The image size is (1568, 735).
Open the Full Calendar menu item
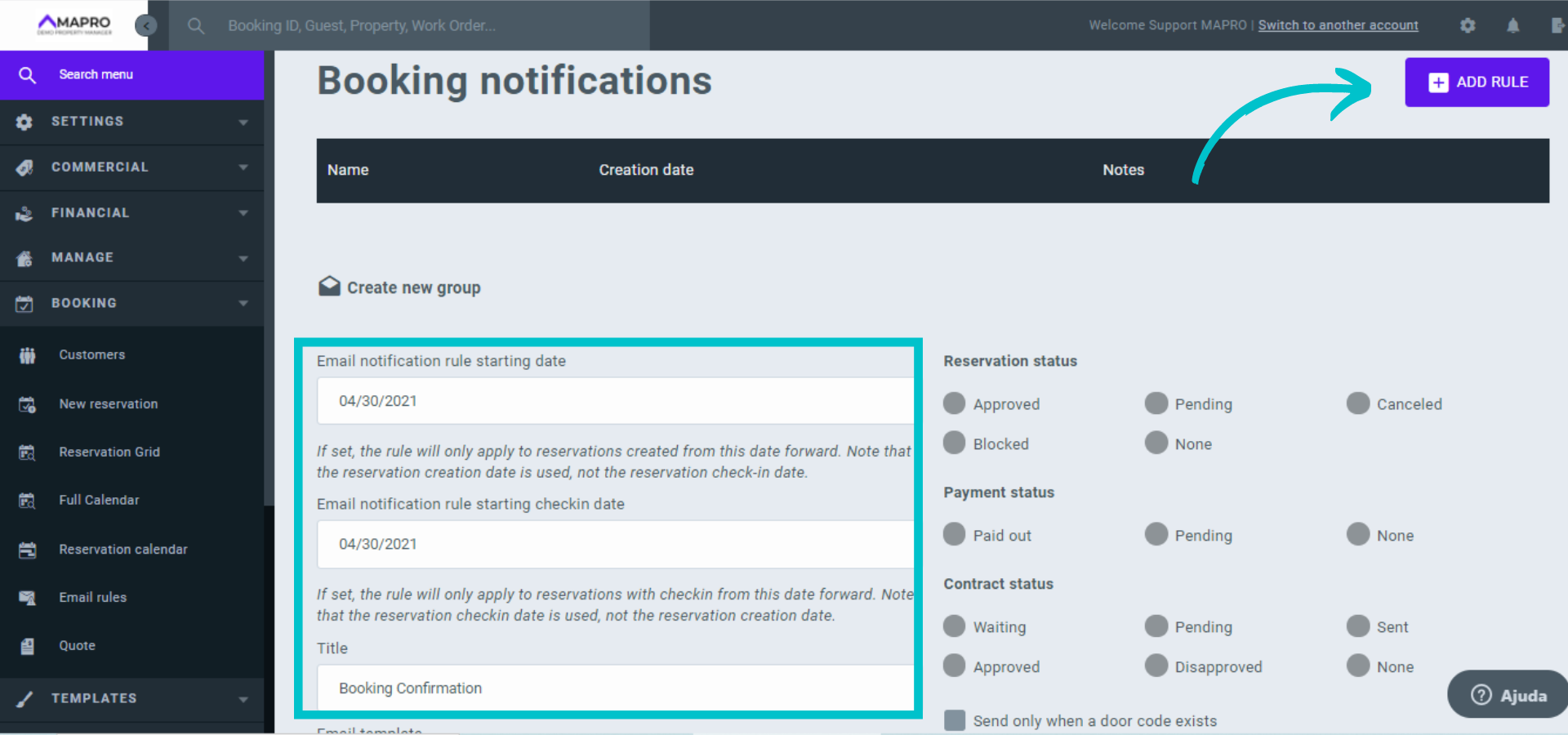pos(99,500)
